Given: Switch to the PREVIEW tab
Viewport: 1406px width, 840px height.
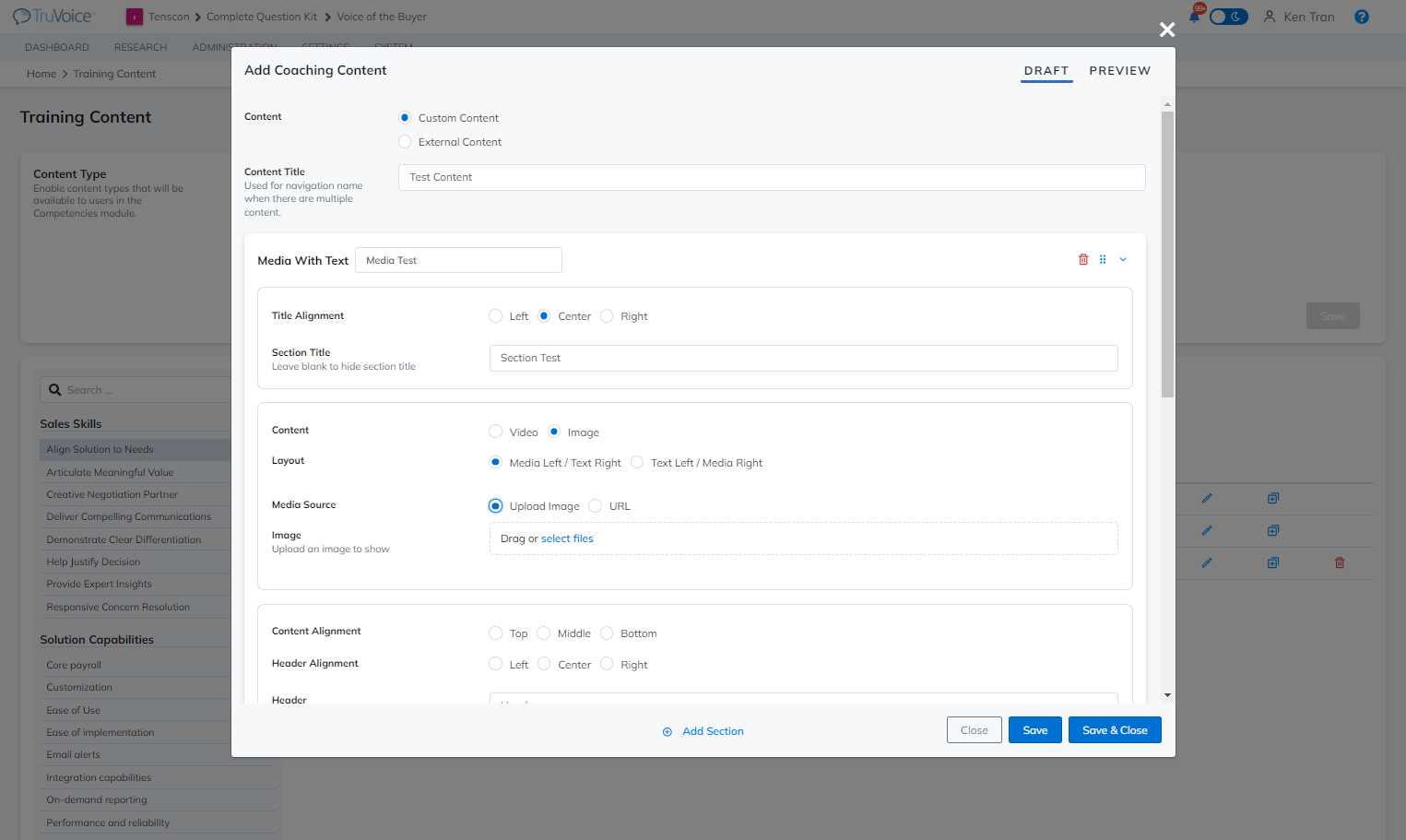Looking at the screenshot, I should pos(1120,71).
